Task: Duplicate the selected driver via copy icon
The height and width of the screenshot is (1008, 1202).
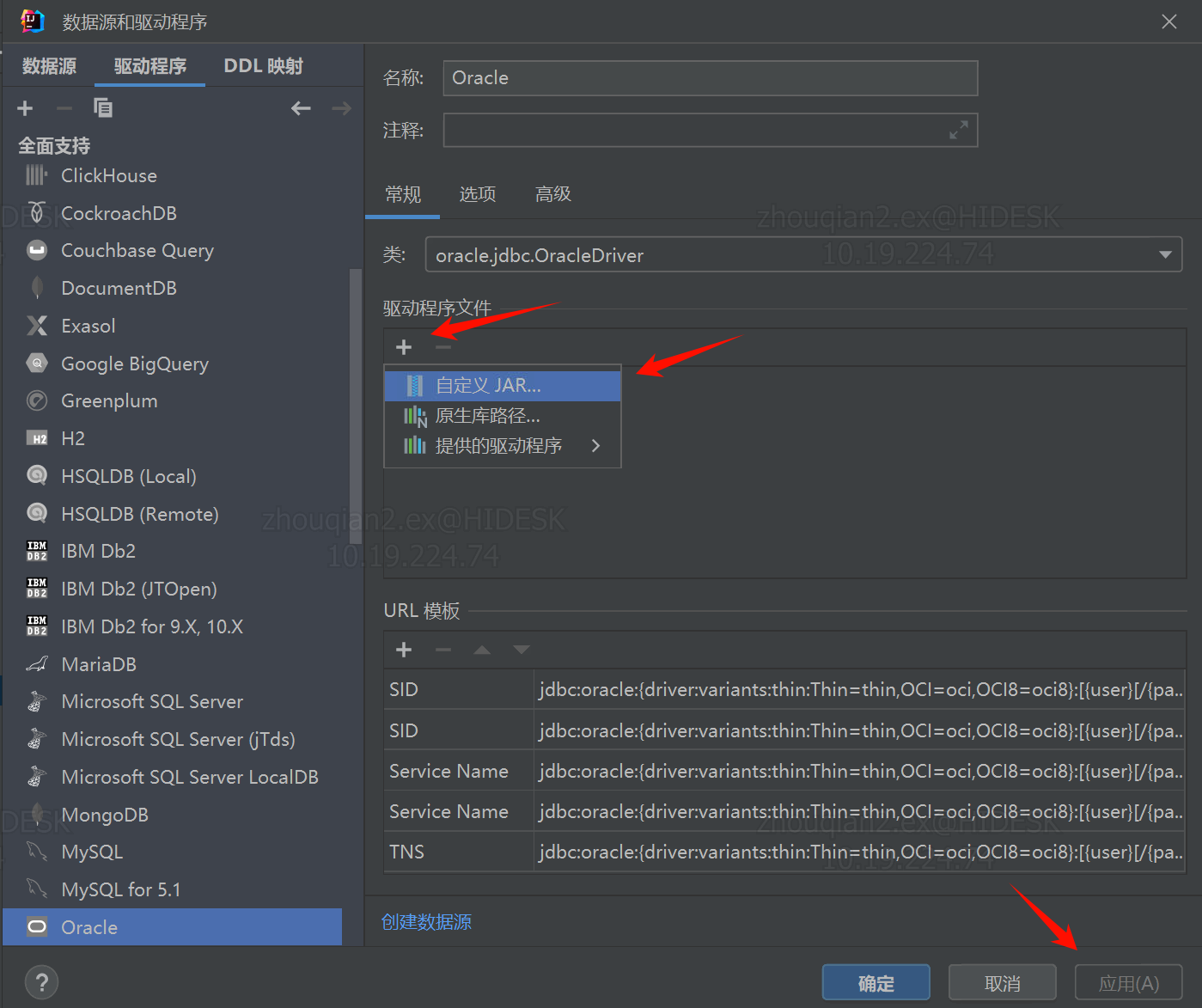Action: tap(103, 108)
